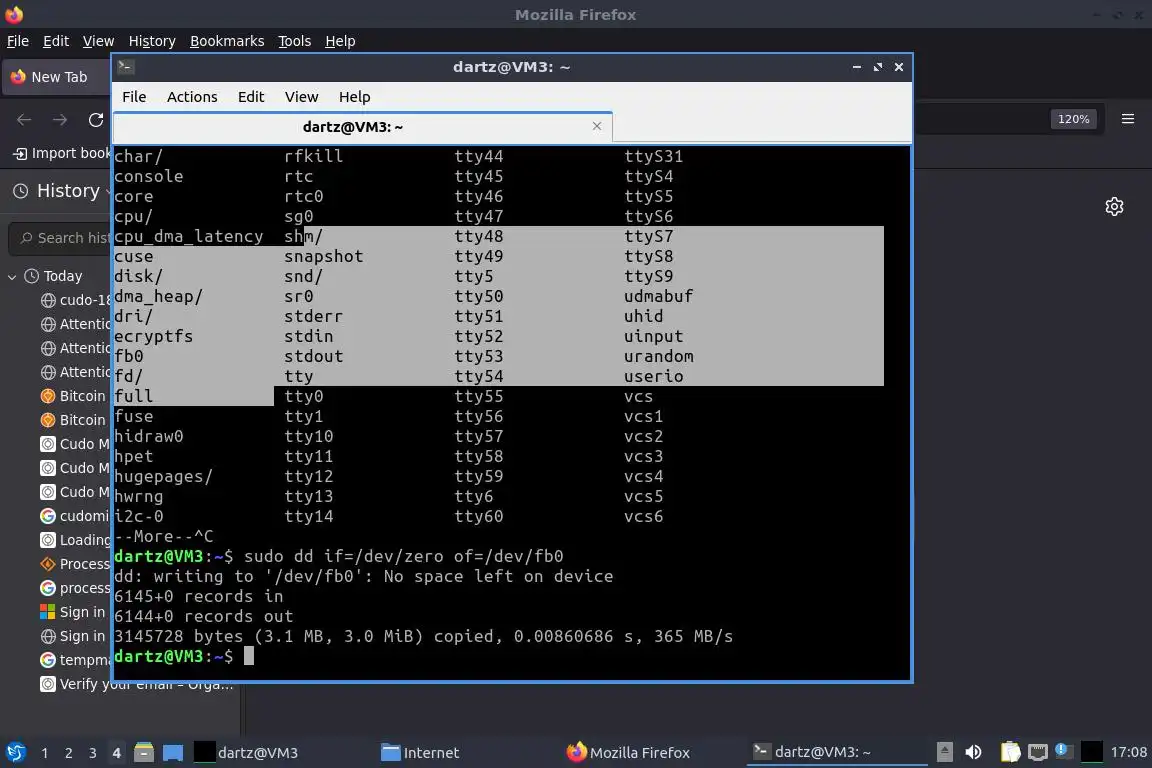Click the urandom entry in terminal listing
This screenshot has width=1152, height=768.
[x=658, y=356]
